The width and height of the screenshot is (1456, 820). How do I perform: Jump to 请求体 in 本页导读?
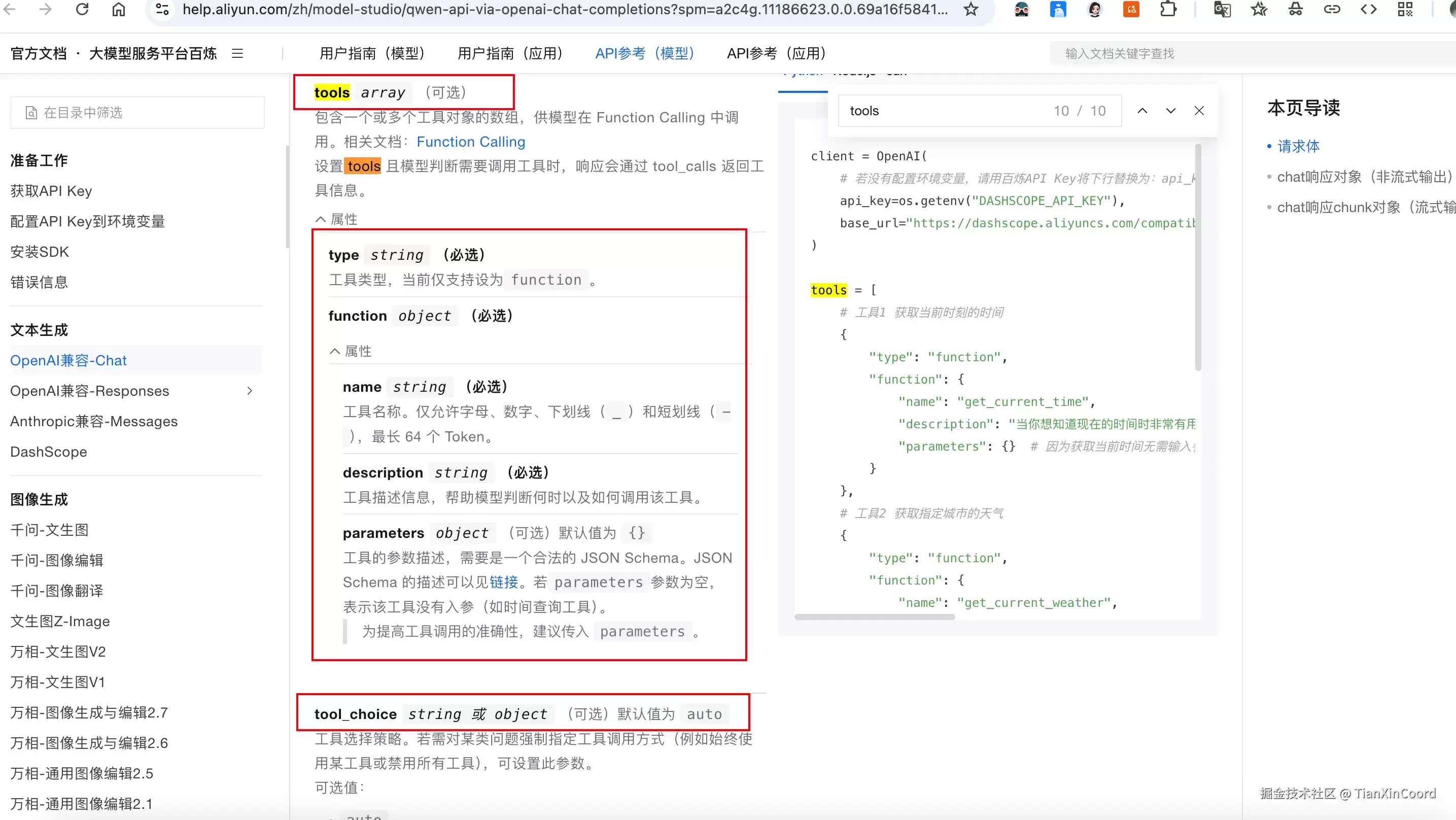tap(1298, 147)
